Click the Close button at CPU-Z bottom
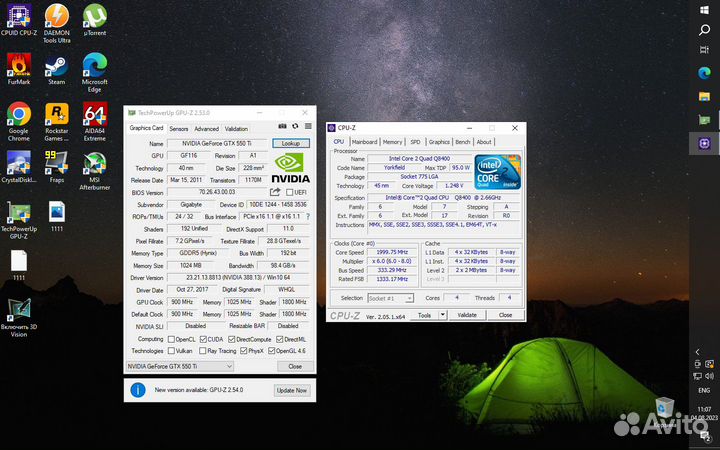This screenshot has width=720, height=450. coord(505,315)
